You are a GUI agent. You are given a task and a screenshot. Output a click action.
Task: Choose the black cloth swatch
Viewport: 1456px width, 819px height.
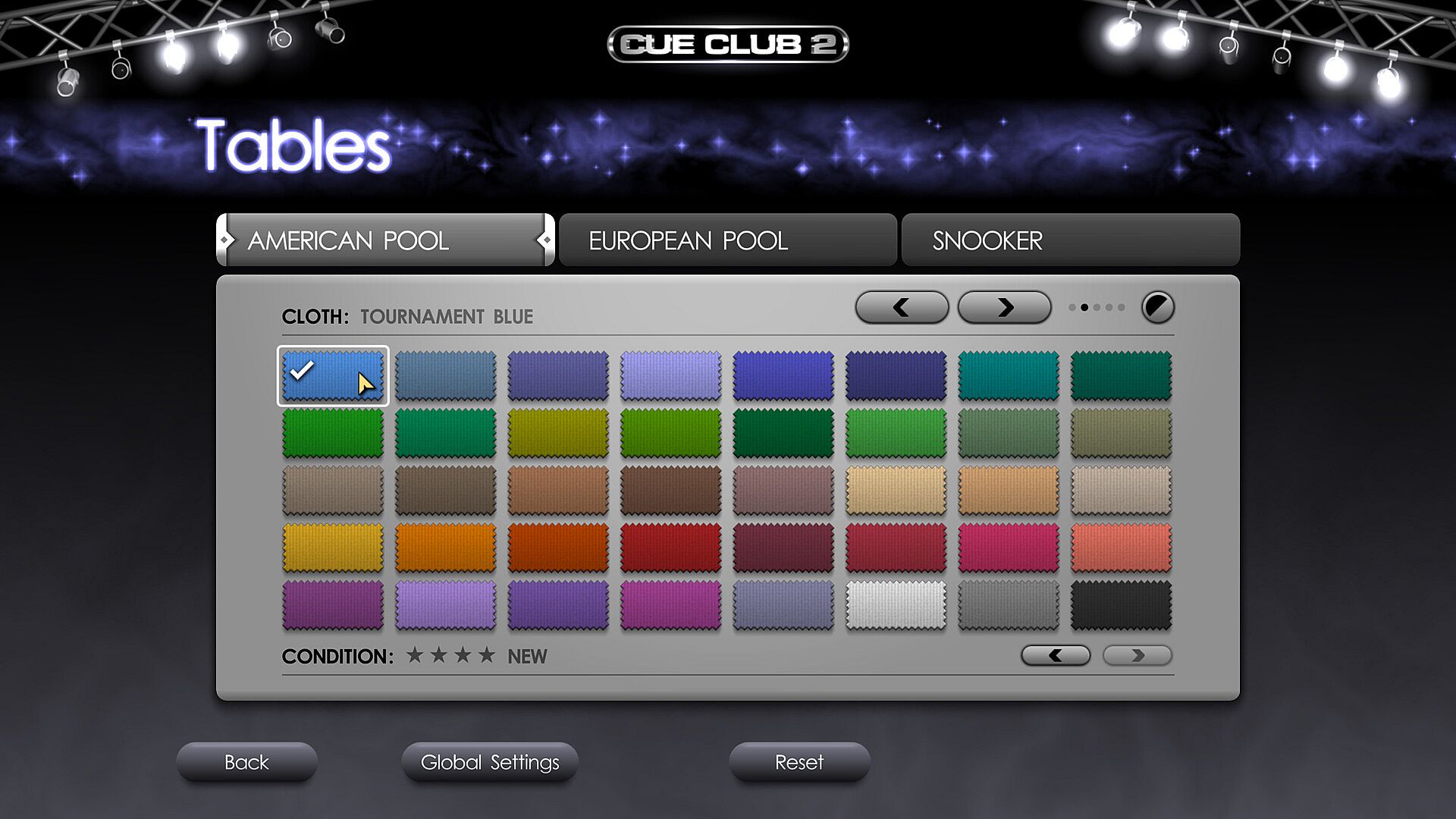click(x=1121, y=605)
